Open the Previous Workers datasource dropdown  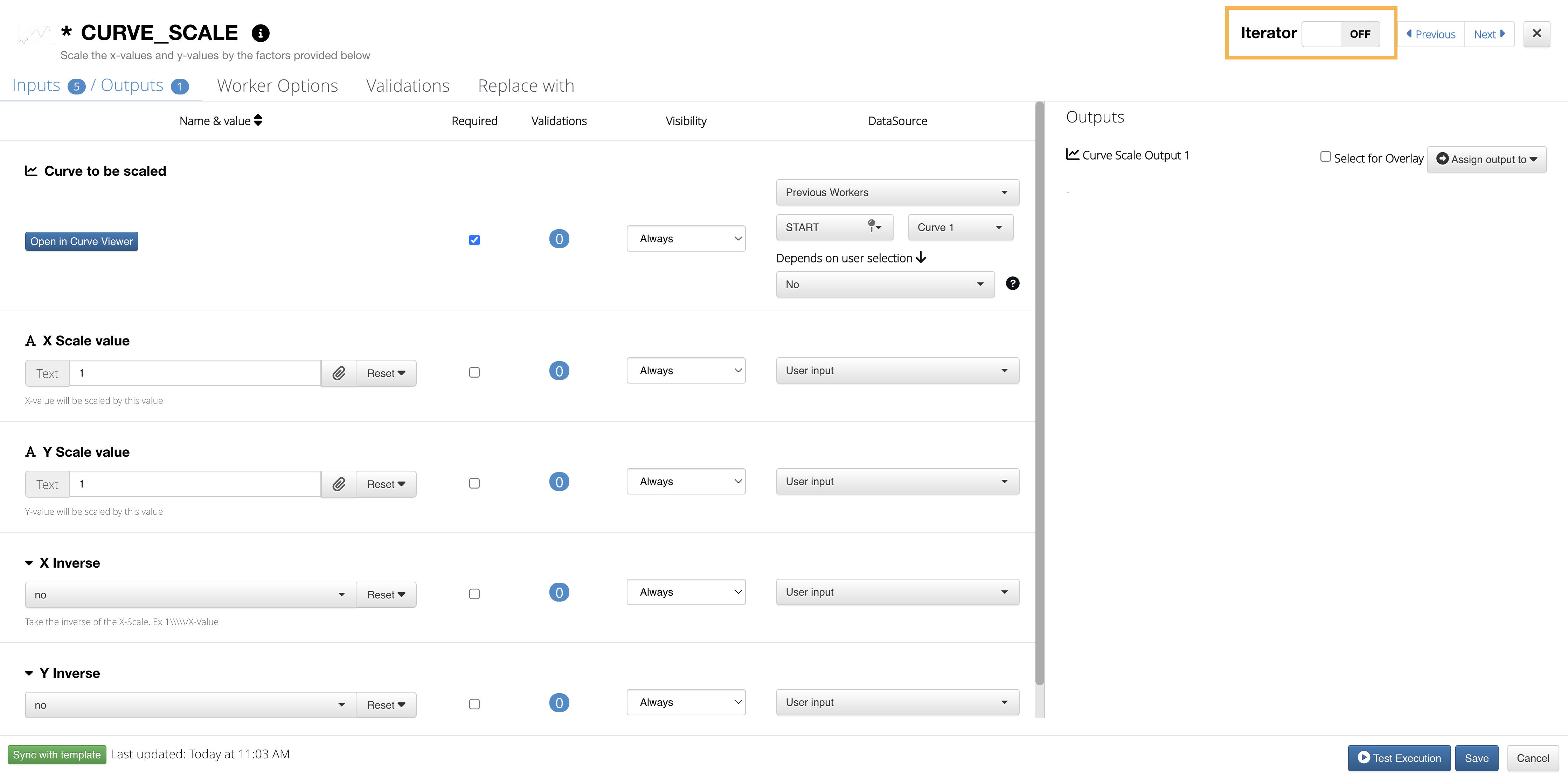point(897,192)
